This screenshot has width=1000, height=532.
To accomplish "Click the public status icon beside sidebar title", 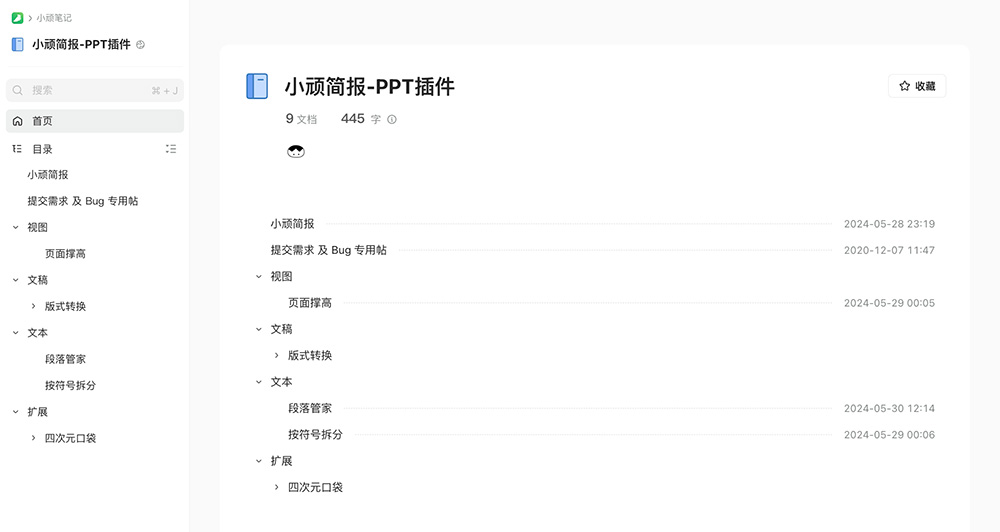I will click(140, 45).
